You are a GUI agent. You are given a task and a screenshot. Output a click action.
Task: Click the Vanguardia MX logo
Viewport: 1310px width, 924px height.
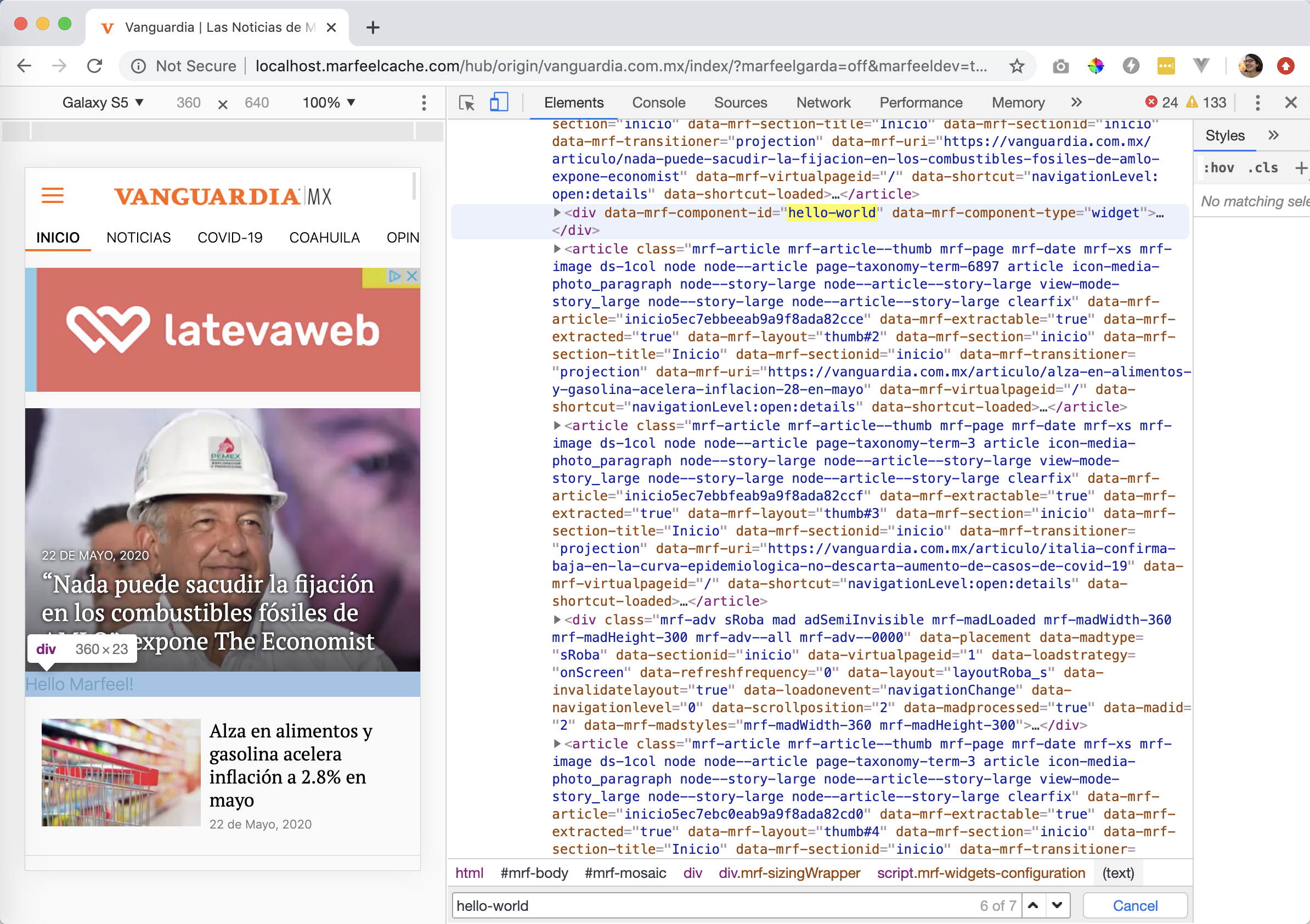pos(223,196)
